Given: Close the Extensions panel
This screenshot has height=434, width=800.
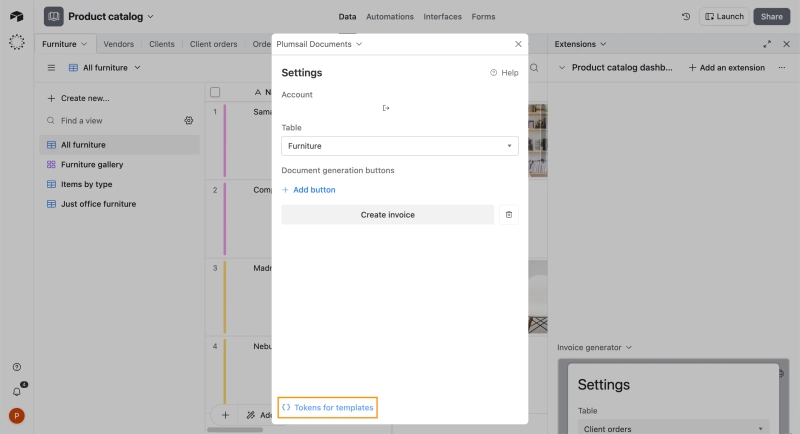Looking at the screenshot, I should click(787, 44).
